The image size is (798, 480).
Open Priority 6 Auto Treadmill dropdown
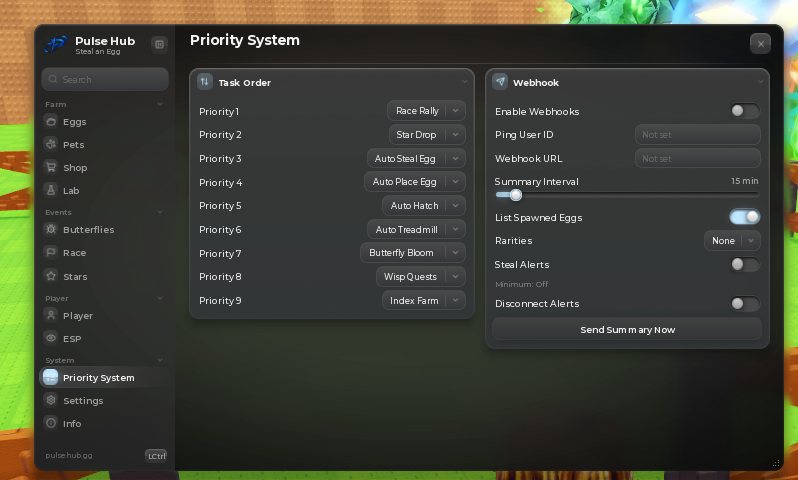[x=416, y=229]
